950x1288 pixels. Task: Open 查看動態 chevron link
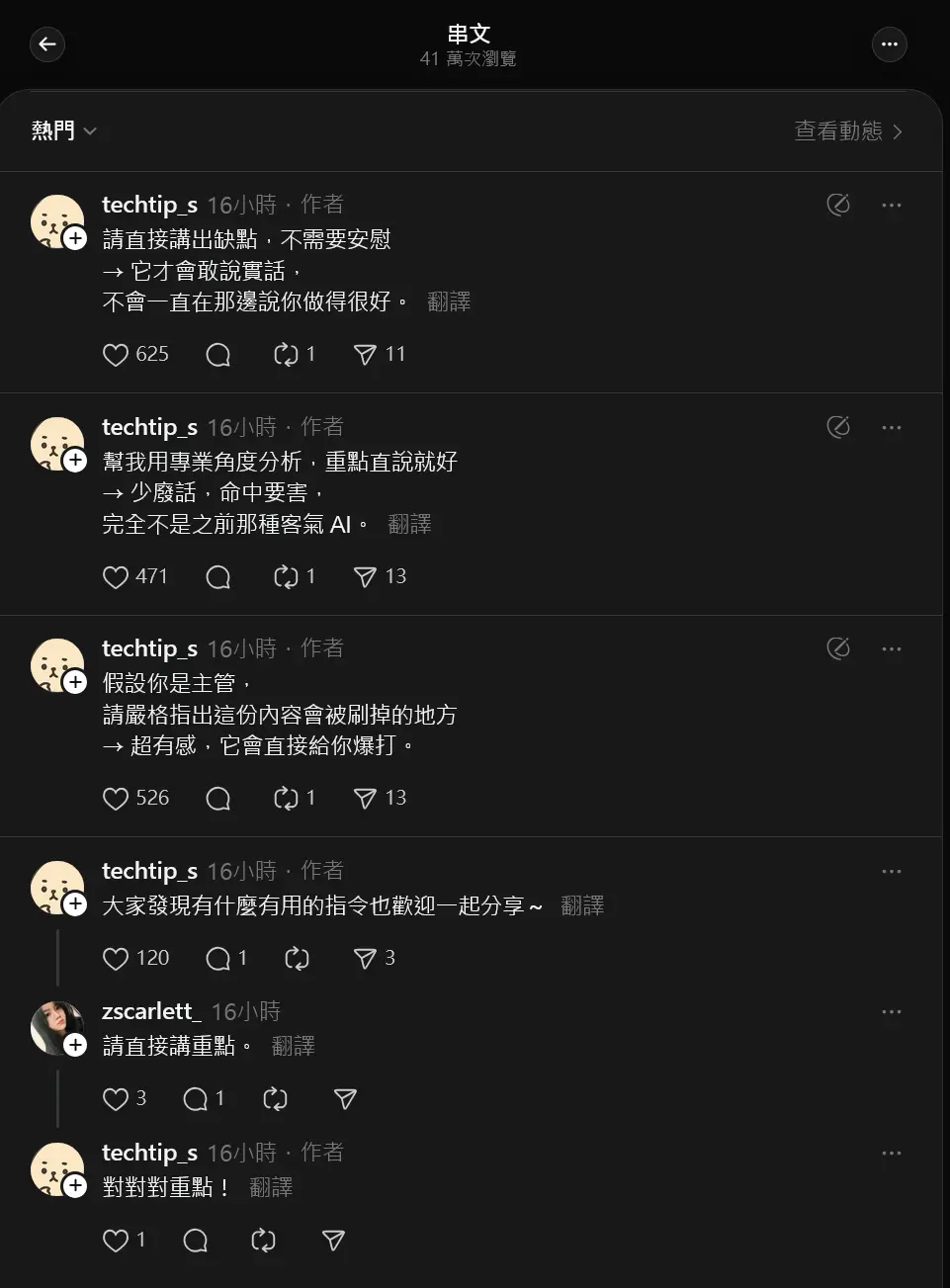(848, 130)
